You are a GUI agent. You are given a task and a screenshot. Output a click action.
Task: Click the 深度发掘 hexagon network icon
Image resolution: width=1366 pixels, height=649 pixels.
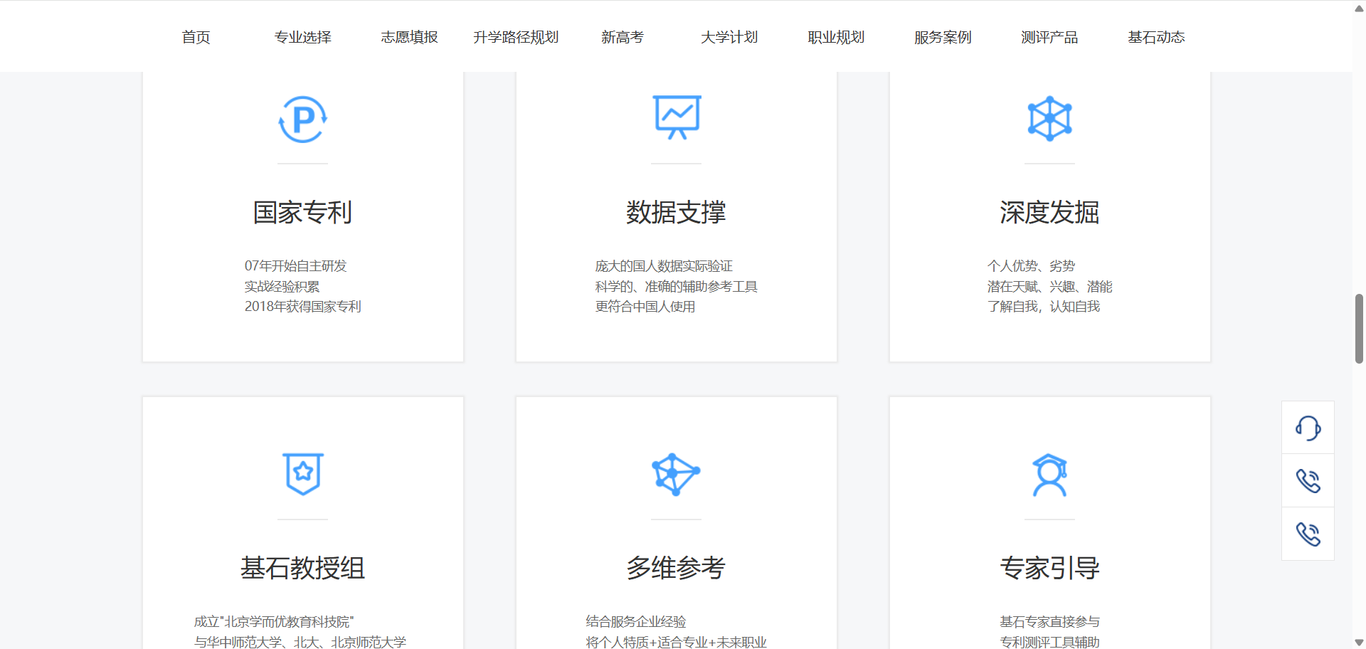pos(1049,118)
